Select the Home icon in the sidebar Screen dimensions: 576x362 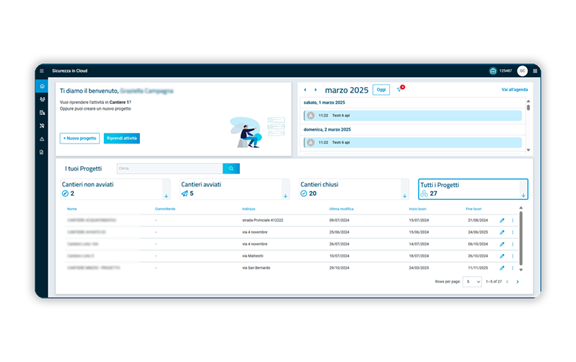42,86
